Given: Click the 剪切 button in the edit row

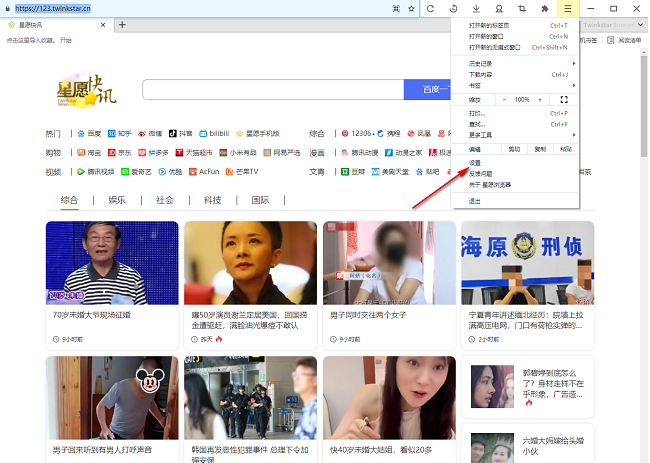Looking at the screenshot, I should pos(514,149).
